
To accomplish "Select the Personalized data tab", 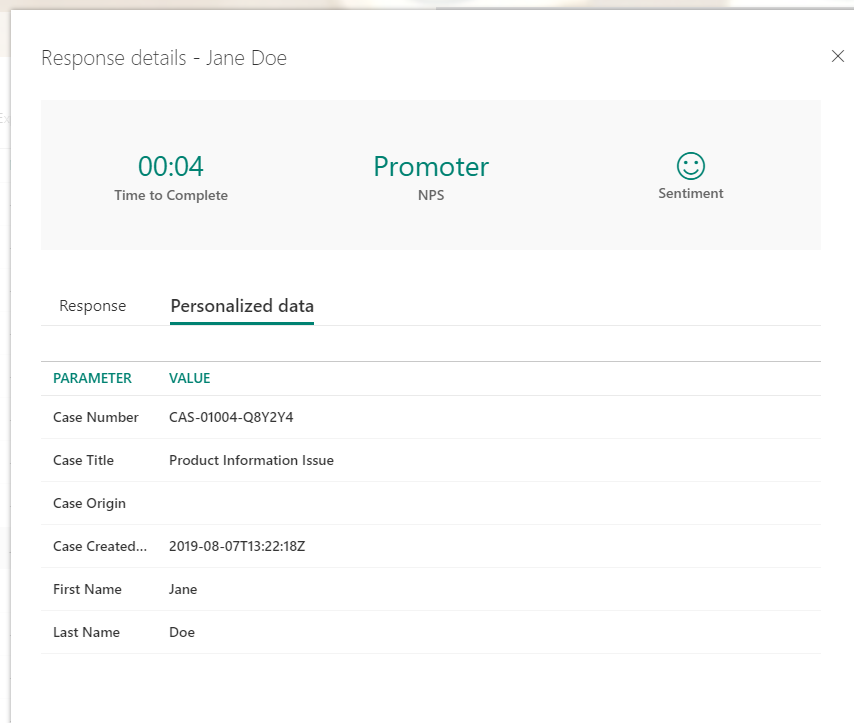I will 242,306.
